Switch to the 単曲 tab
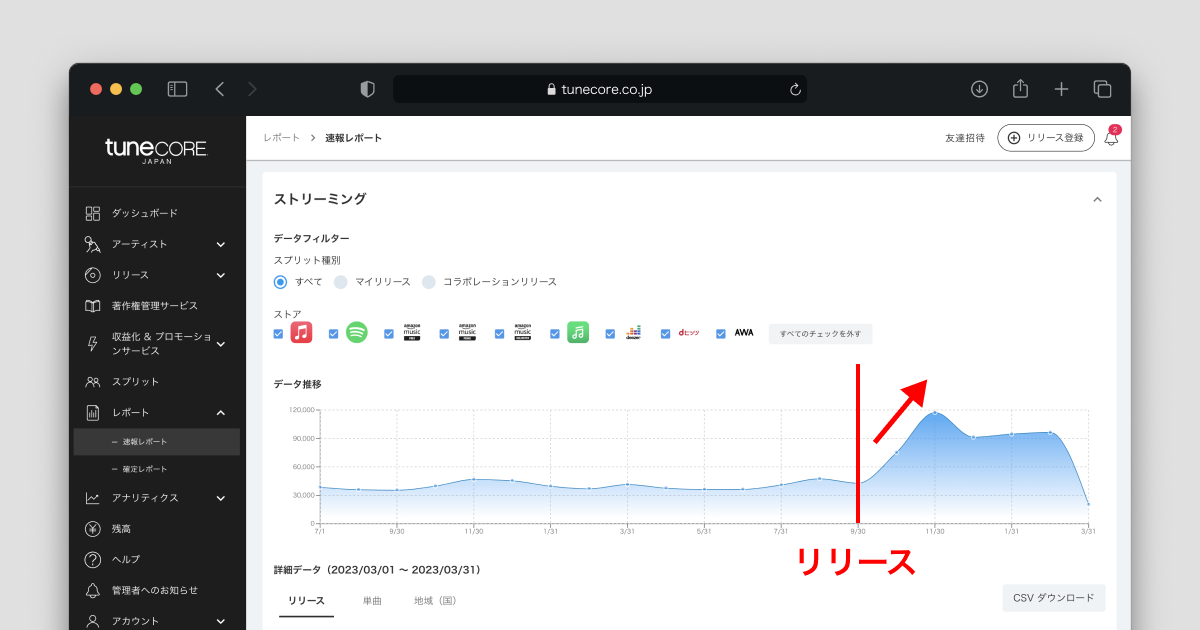This screenshot has width=1200, height=630. tap(372, 601)
